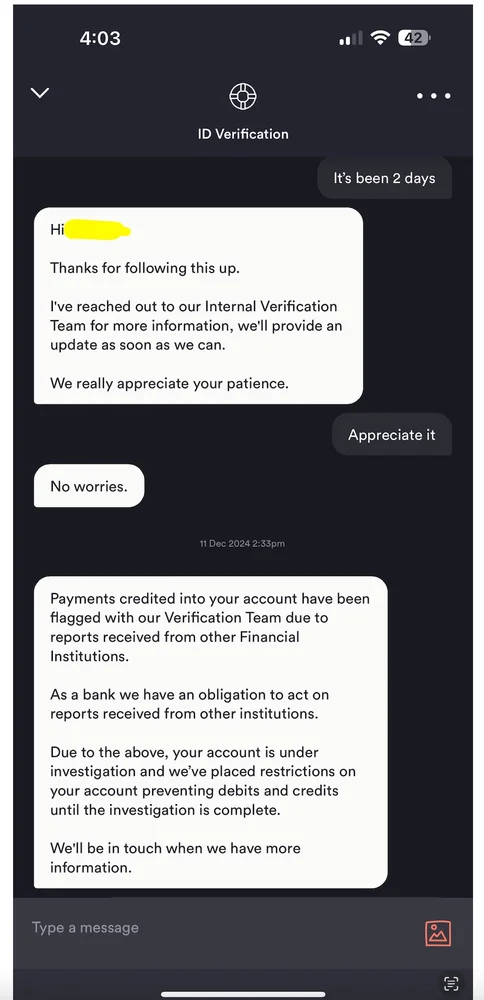Attach an image using the picture icon
This screenshot has height=1000, width=484.
(438, 933)
